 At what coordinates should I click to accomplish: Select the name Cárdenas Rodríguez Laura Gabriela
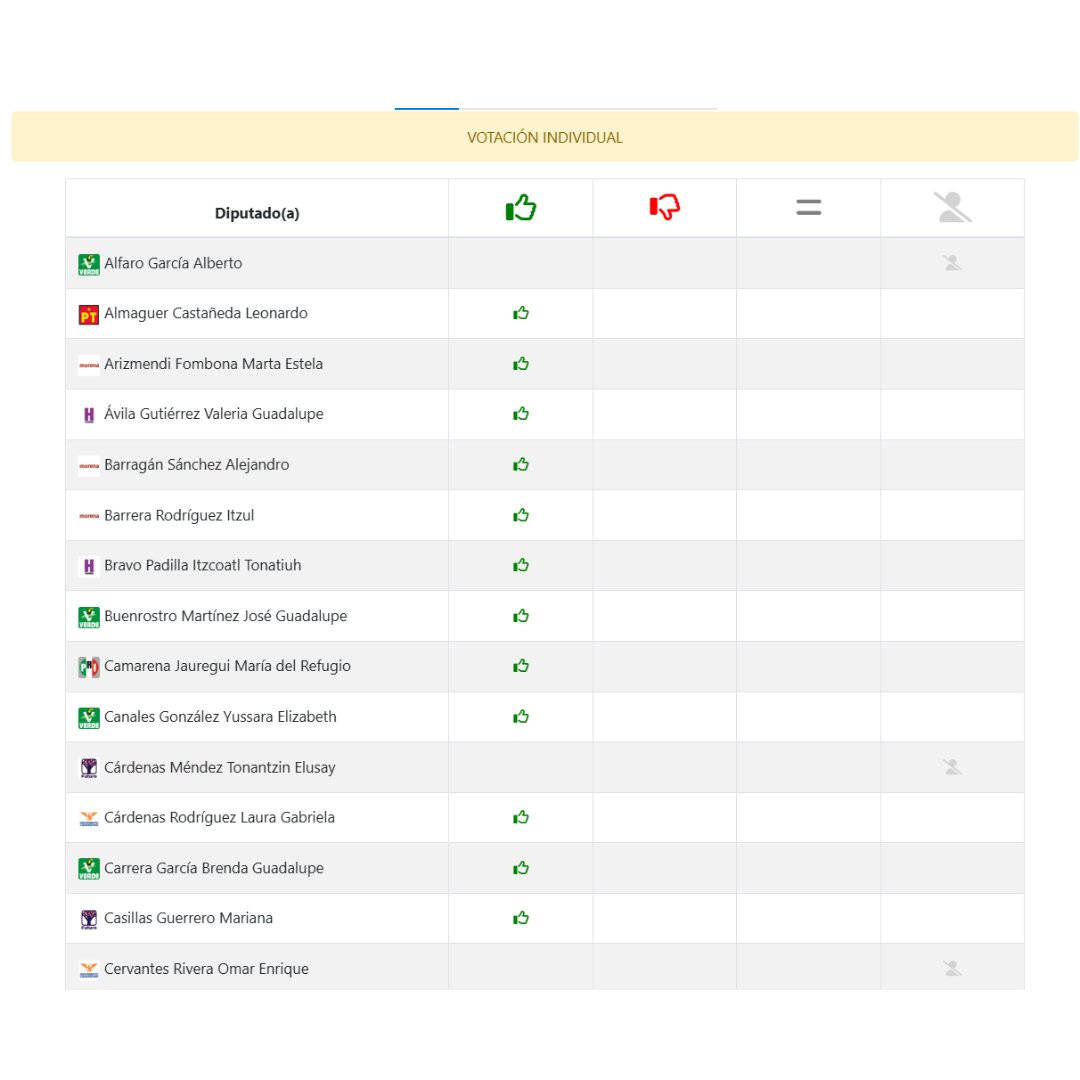[x=219, y=818]
